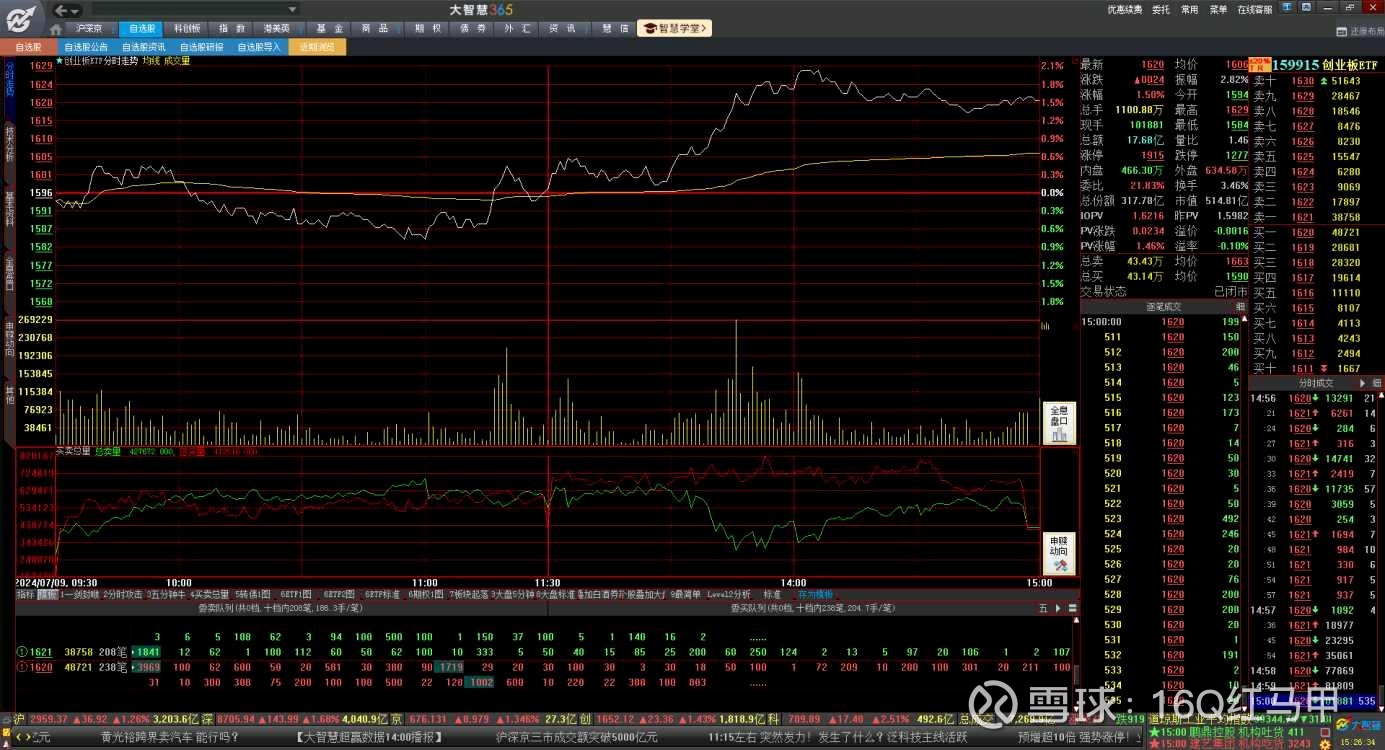
Task: Click the 存为模板 link
Action: pos(814,594)
